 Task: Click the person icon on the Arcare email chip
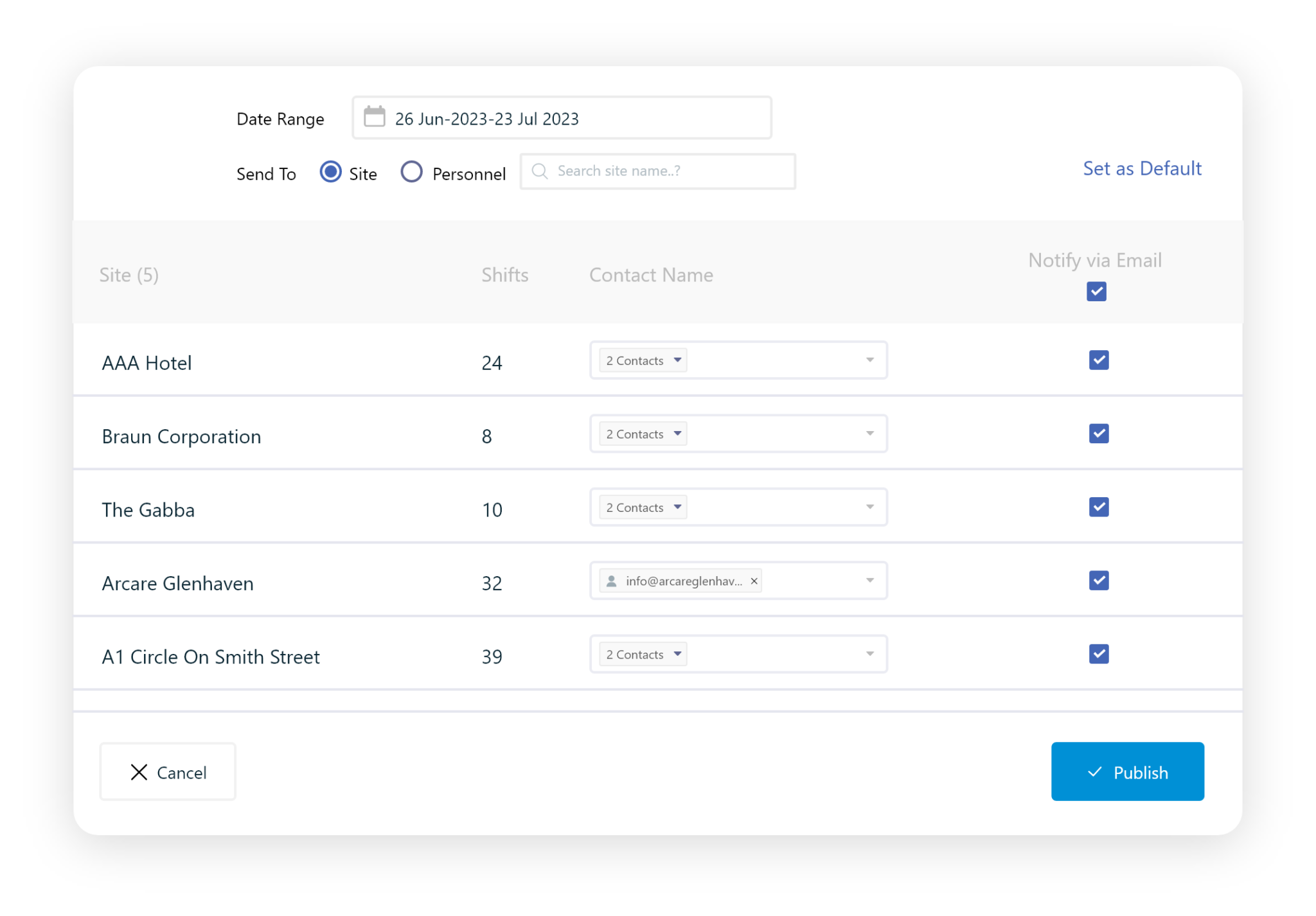pos(612,580)
